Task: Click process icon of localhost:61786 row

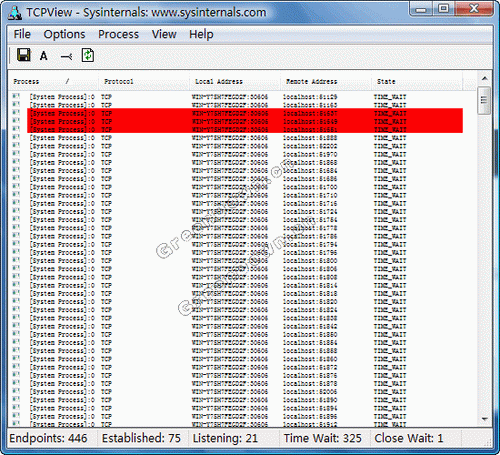Action: [16, 236]
